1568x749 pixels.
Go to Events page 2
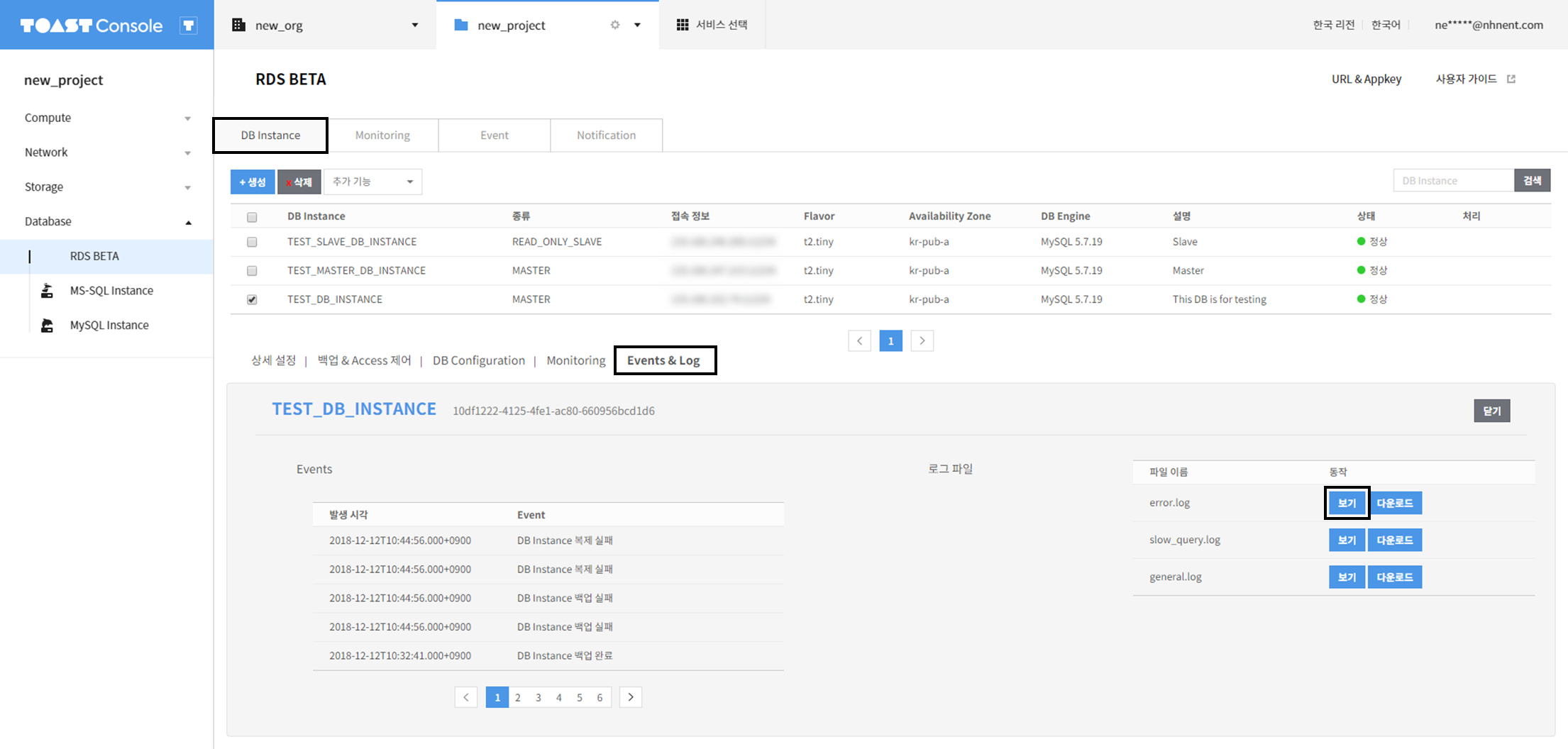coord(518,697)
